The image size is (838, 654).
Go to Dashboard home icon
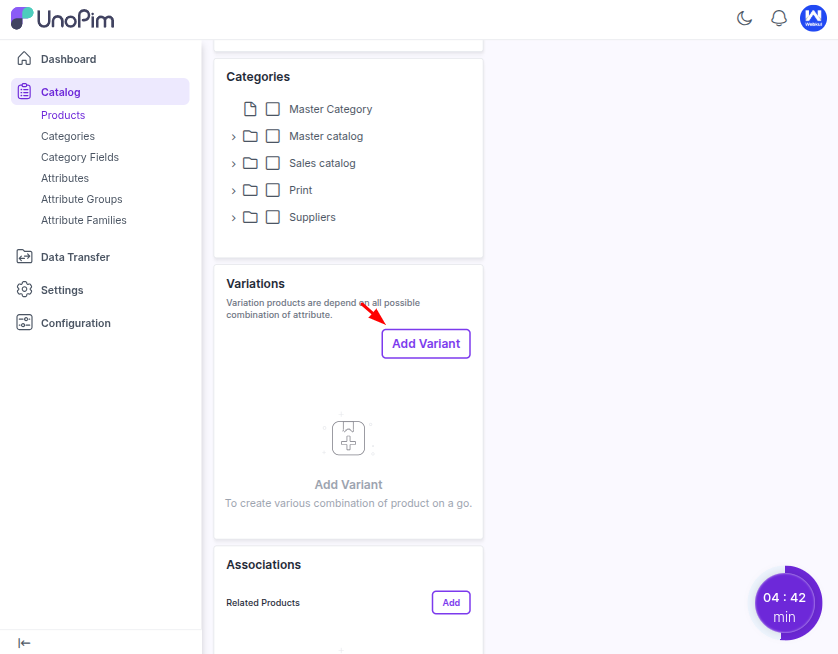25,59
